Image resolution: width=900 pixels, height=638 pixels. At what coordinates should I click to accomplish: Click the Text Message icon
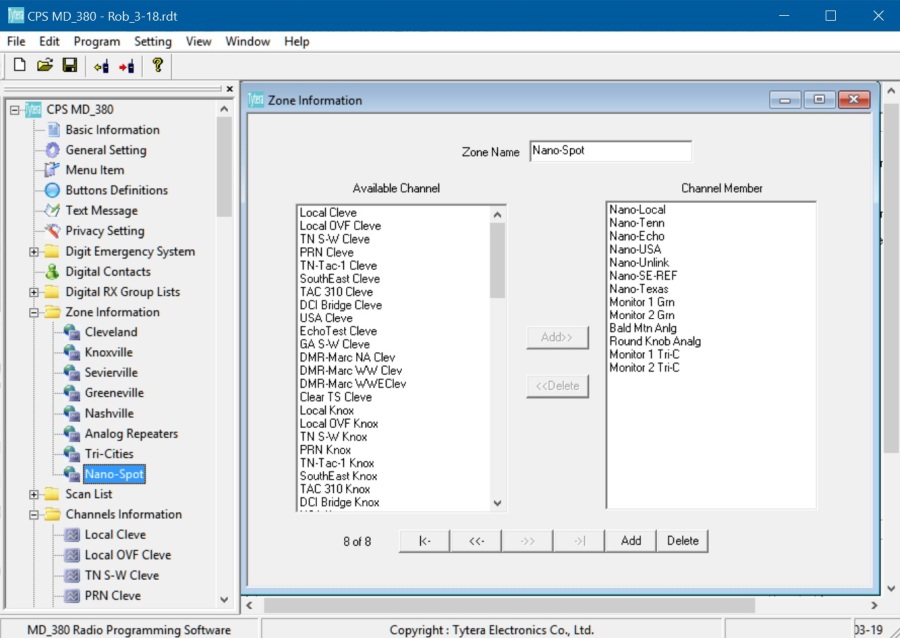pos(52,210)
